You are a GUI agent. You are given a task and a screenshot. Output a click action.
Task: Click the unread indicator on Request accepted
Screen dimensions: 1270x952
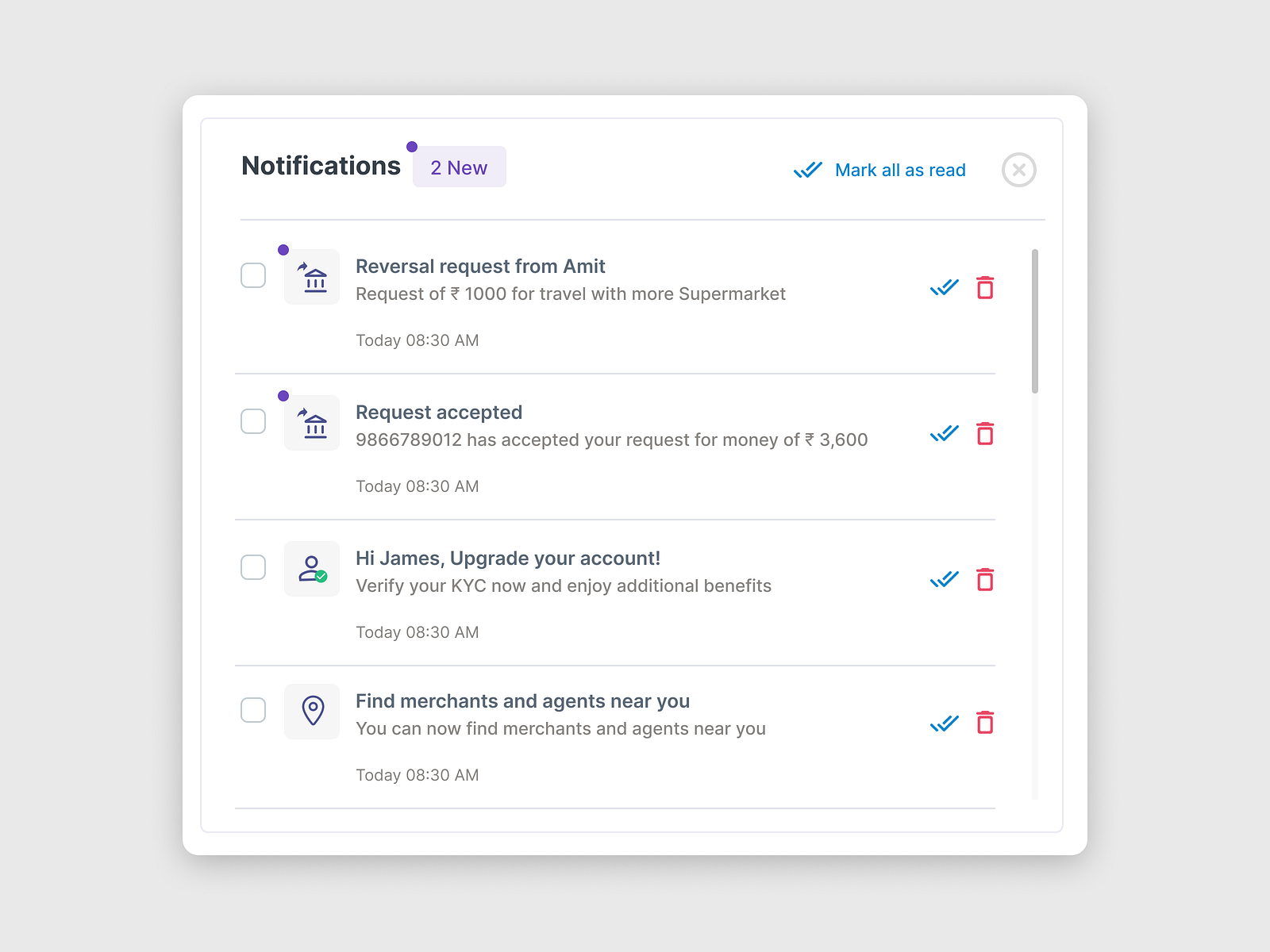pos(283,394)
